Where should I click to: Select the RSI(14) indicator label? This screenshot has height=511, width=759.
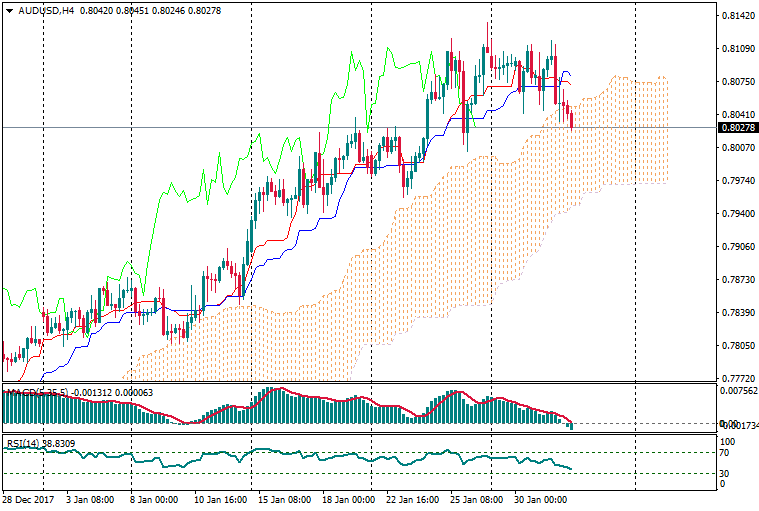click(24, 443)
